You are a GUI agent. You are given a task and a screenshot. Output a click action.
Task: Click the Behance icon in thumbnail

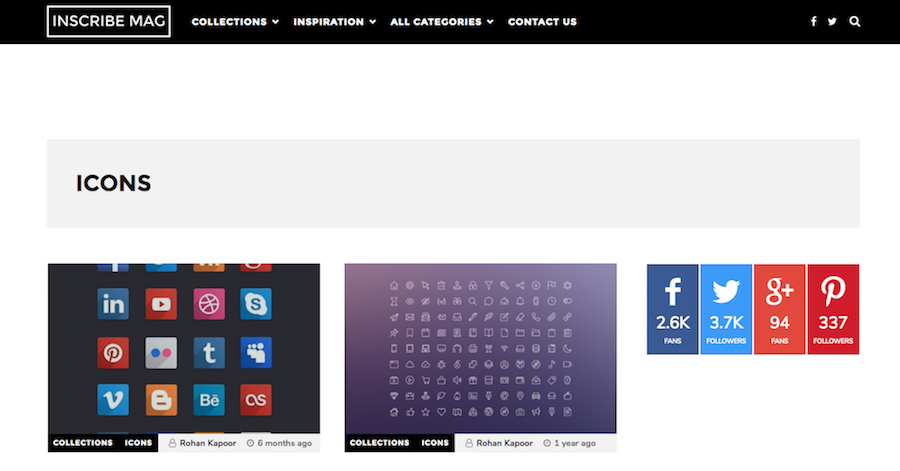(209, 400)
